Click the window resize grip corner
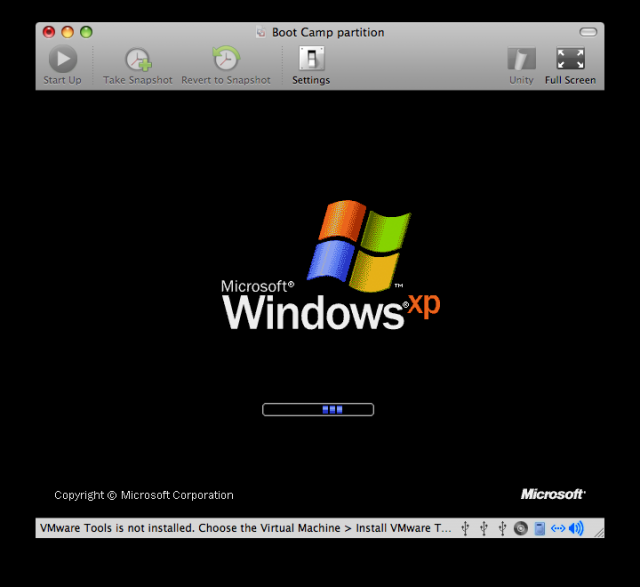Screen dimensions: 640x587 (599, 532)
